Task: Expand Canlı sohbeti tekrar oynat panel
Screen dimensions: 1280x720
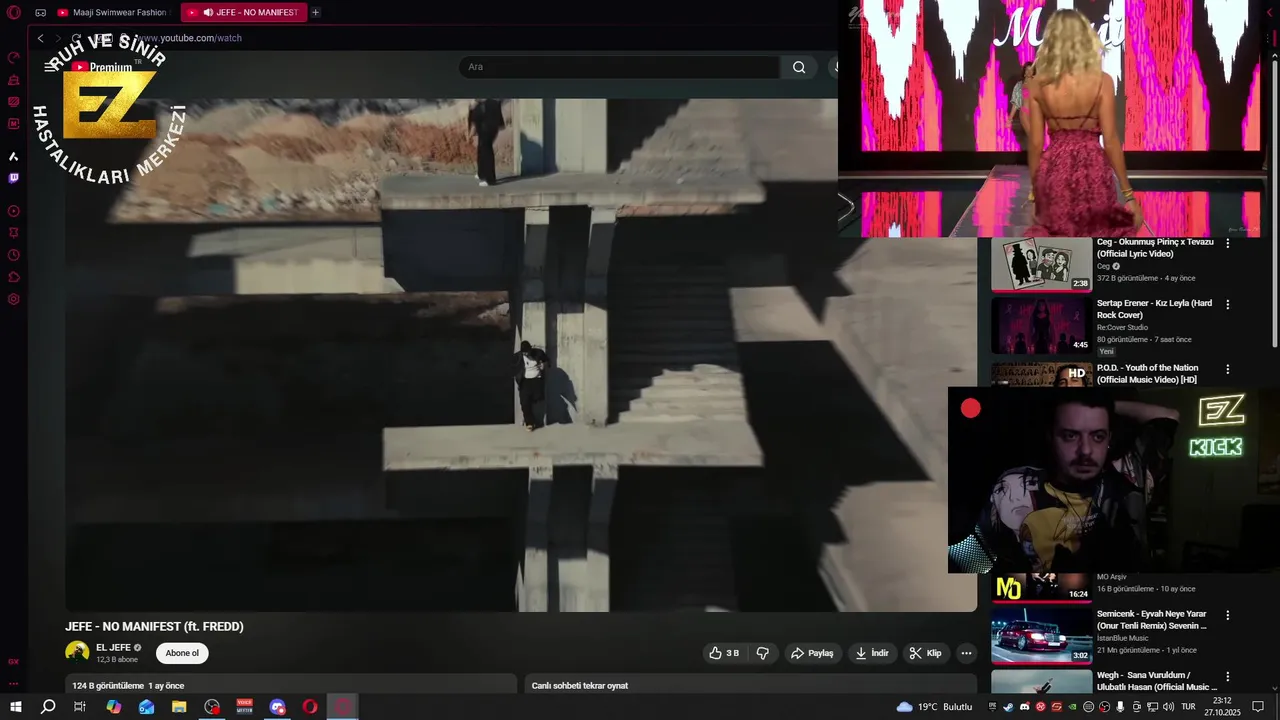Action: [x=751, y=685]
